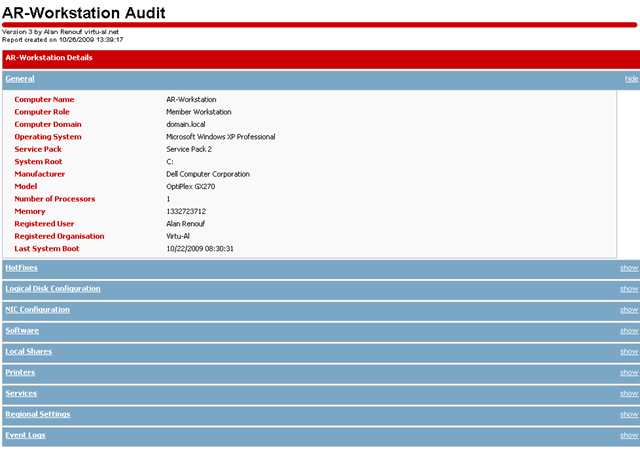This screenshot has height=452, width=640.
Task: Select the Computer Name label
Action: pos(44,100)
